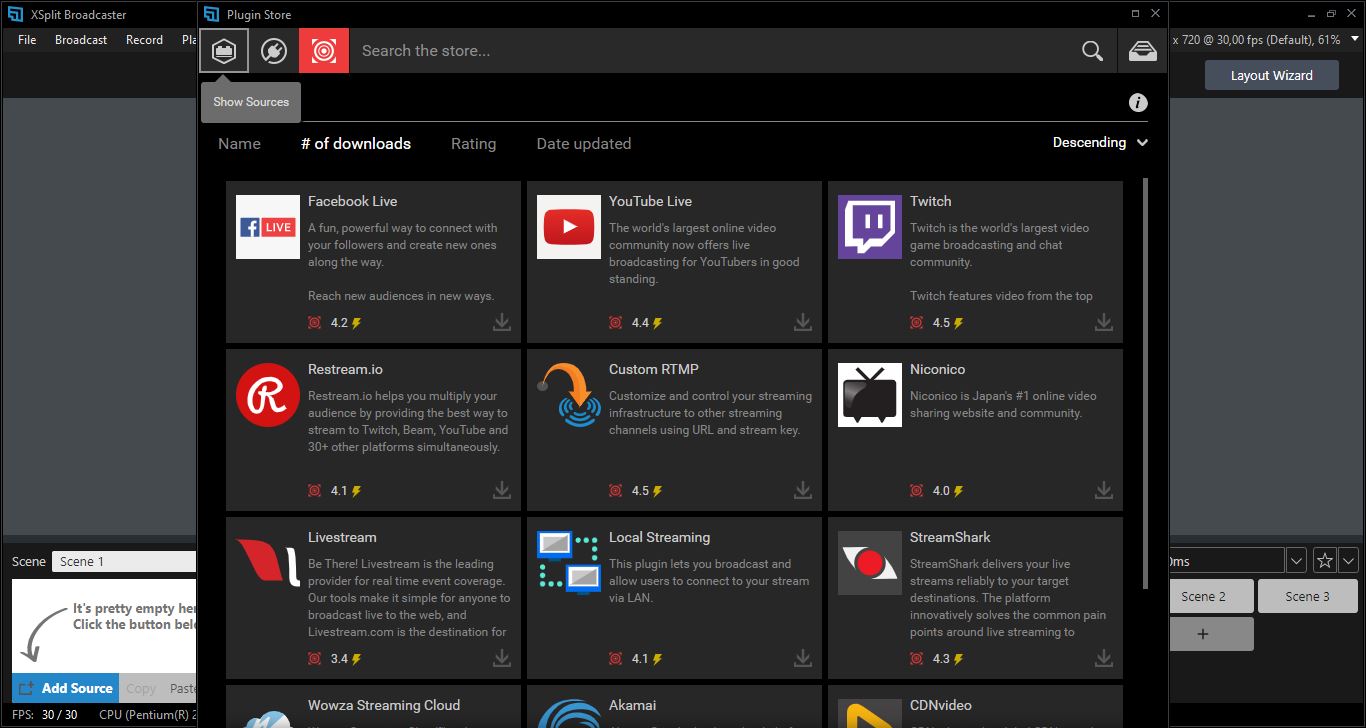Open the Twitch plugin title
Image resolution: width=1366 pixels, height=728 pixels.
930,201
